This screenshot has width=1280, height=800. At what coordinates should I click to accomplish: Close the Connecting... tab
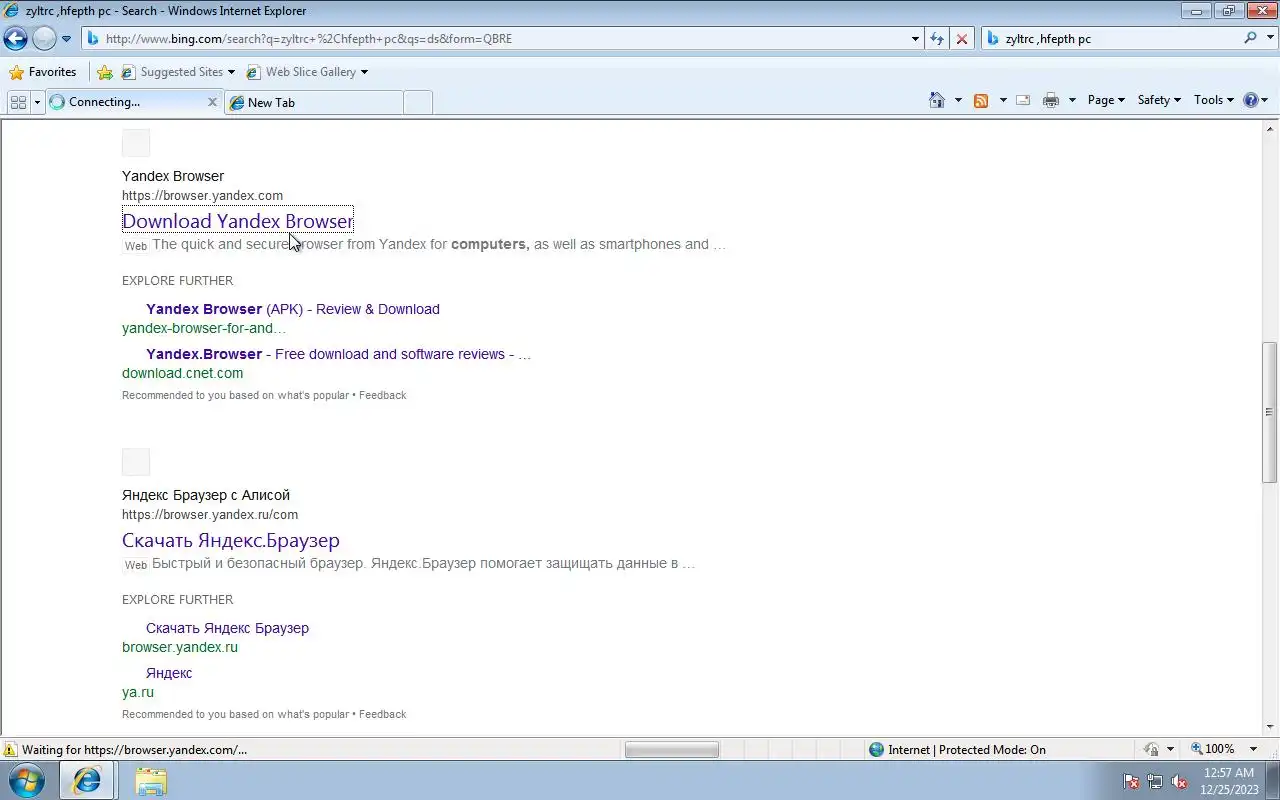click(x=212, y=102)
